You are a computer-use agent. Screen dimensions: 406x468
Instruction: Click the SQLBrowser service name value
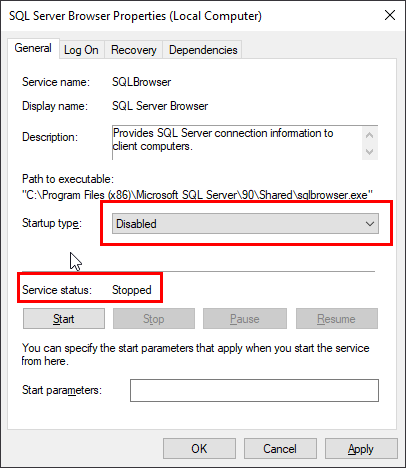click(142, 82)
